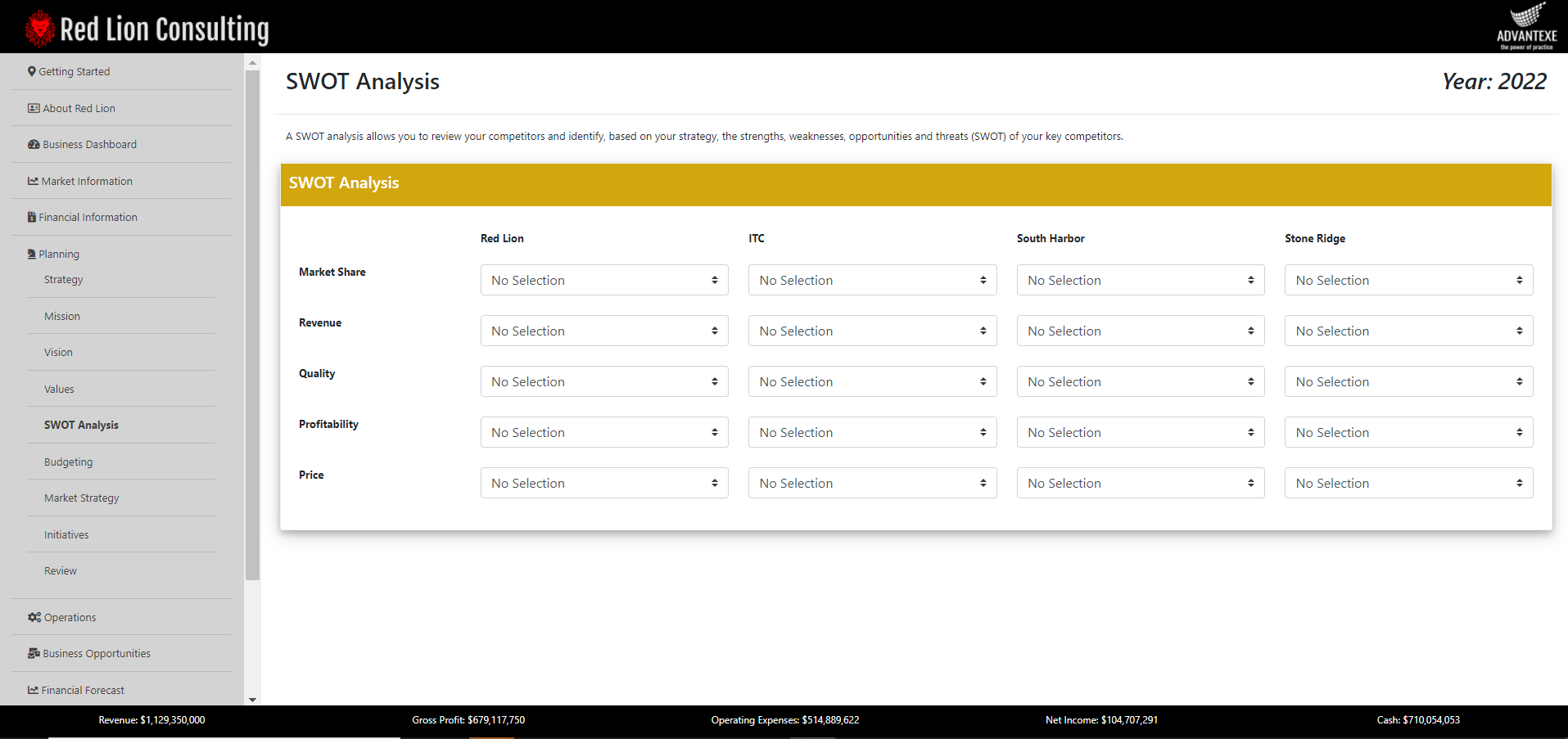The image size is (1568, 739).
Task: Open the ITC Revenue dropdown
Action: coord(871,330)
